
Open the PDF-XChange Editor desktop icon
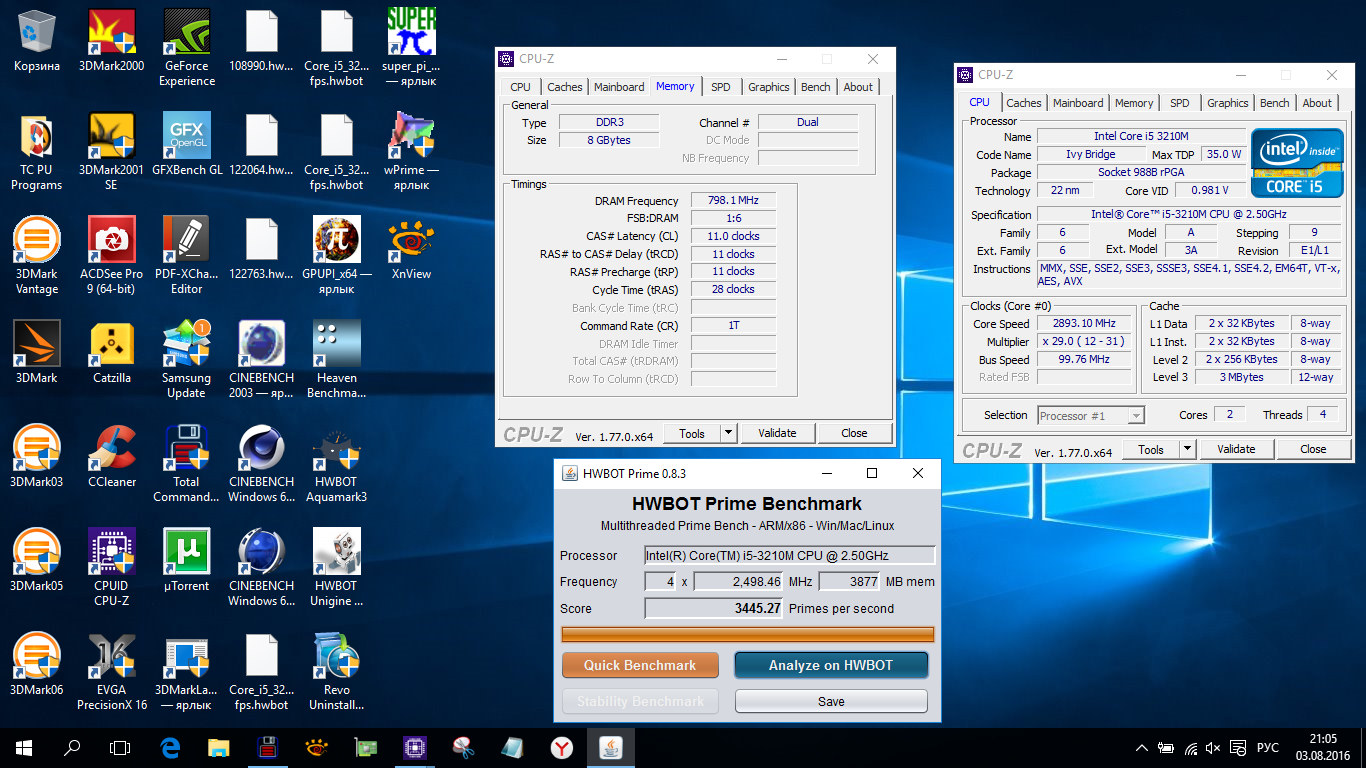coord(187,256)
